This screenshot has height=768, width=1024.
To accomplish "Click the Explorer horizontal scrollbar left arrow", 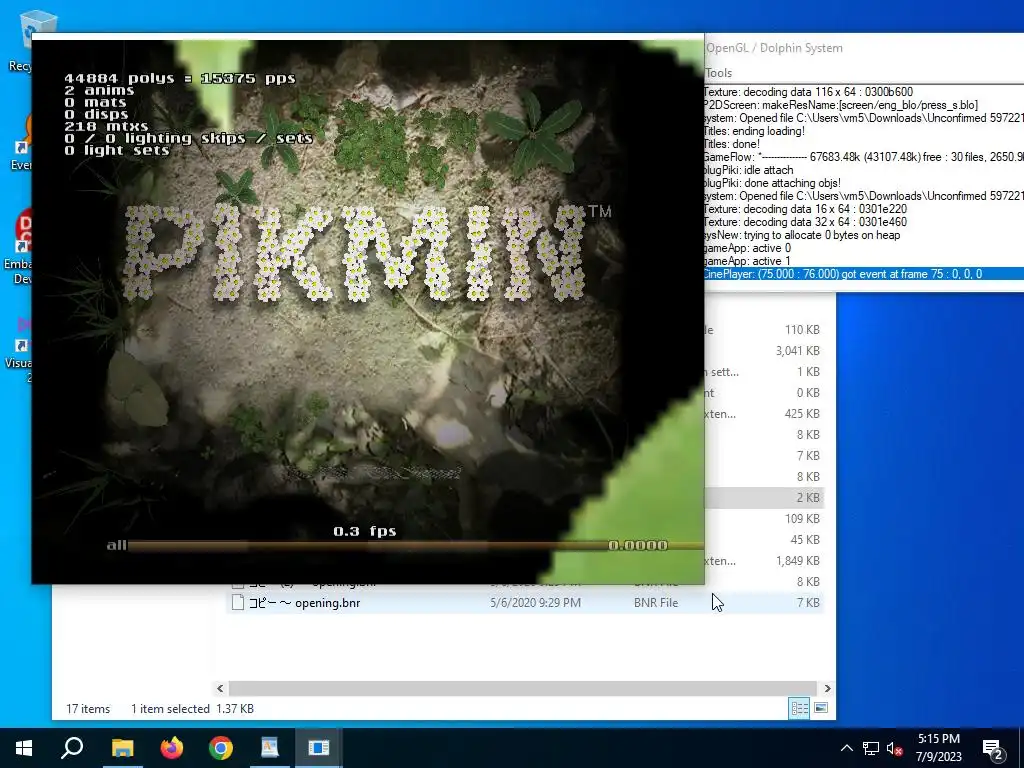I will click(x=220, y=688).
